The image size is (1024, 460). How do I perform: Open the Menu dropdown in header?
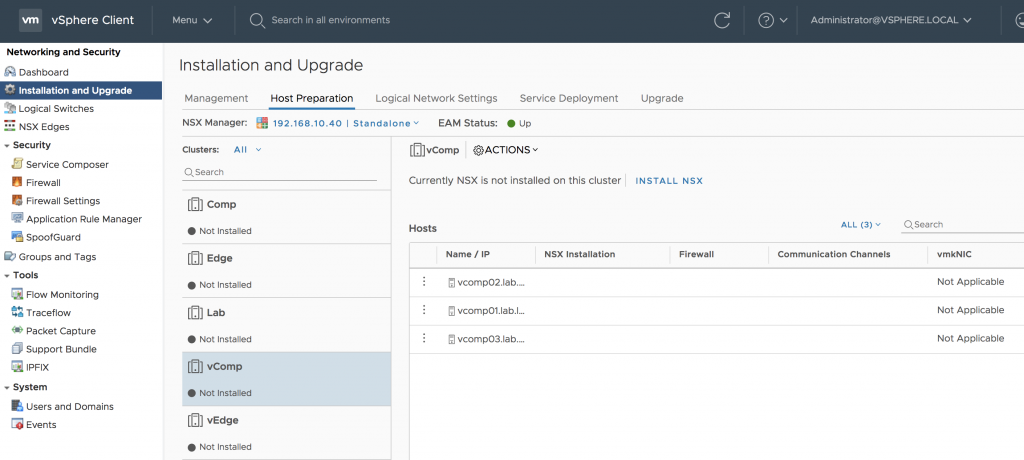pos(192,20)
